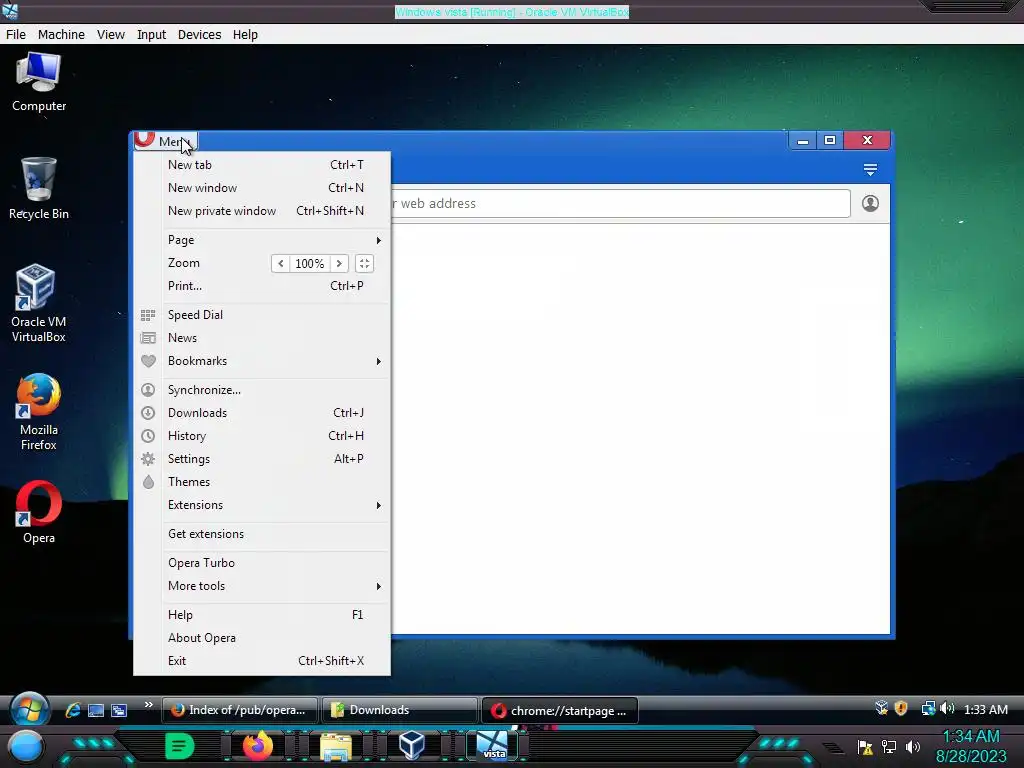Select Oracle VM VirtualBox desktop icon

click(39, 304)
